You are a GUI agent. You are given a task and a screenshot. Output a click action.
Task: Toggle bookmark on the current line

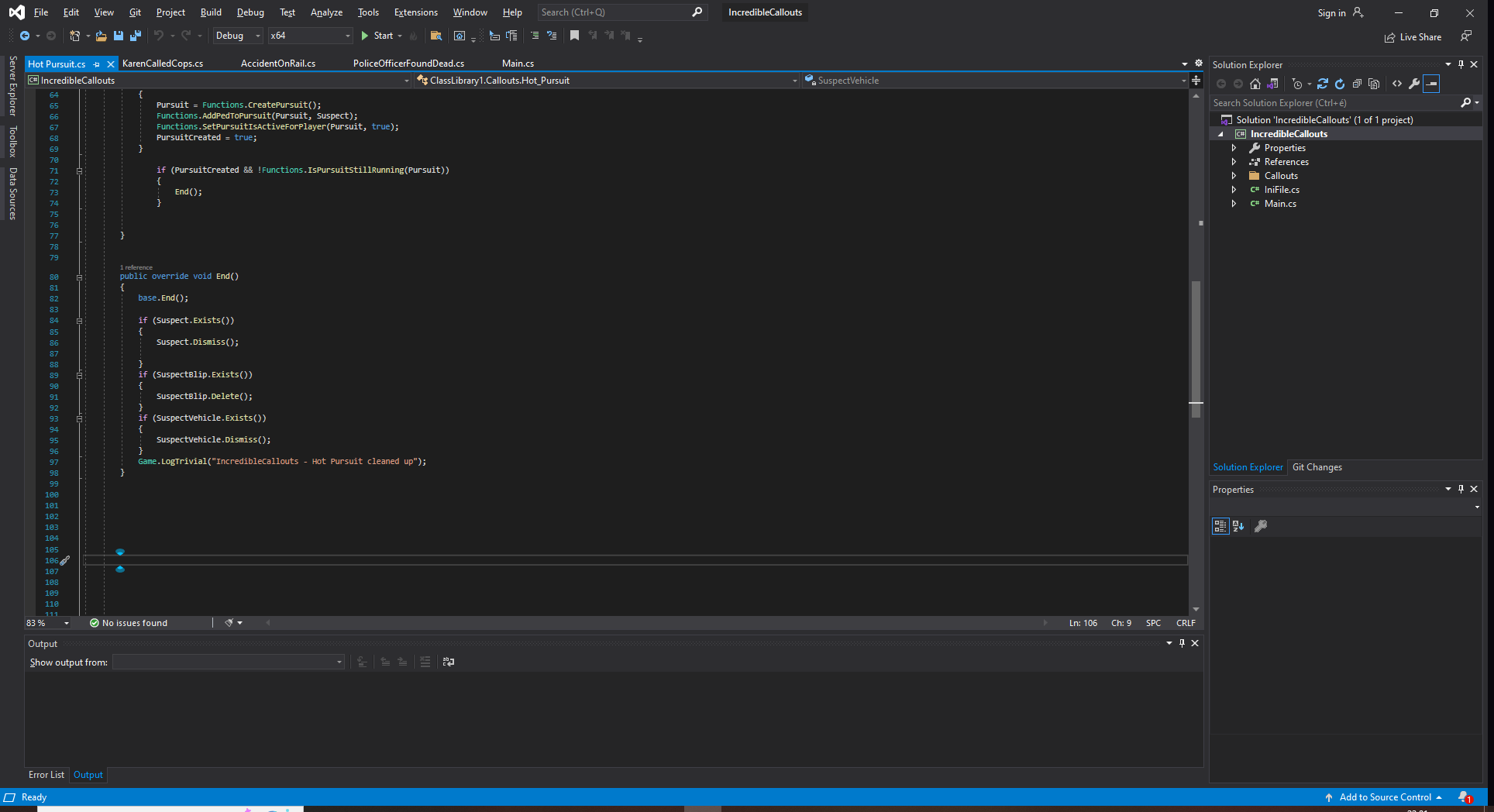point(574,36)
